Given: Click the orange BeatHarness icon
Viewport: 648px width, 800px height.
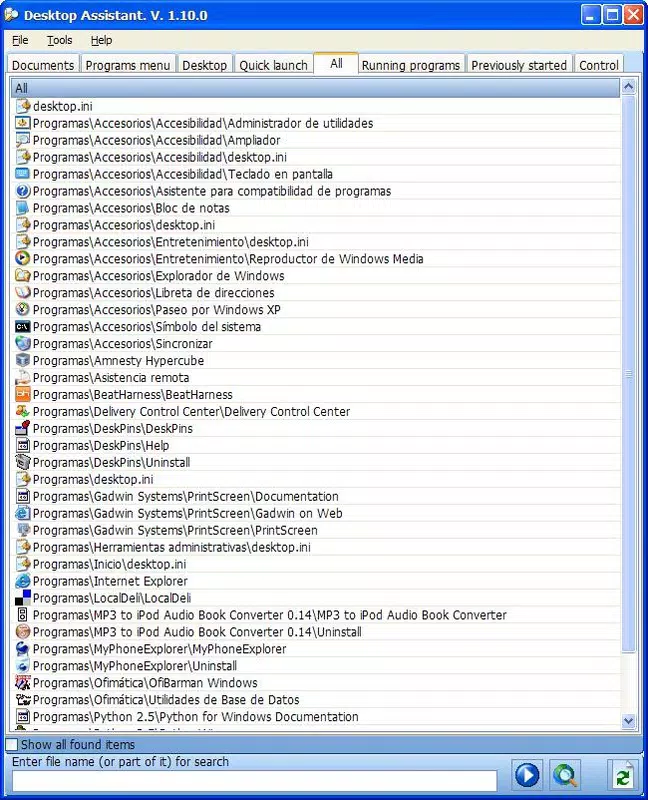Looking at the screenshot, I should click(x=22, y=394).
